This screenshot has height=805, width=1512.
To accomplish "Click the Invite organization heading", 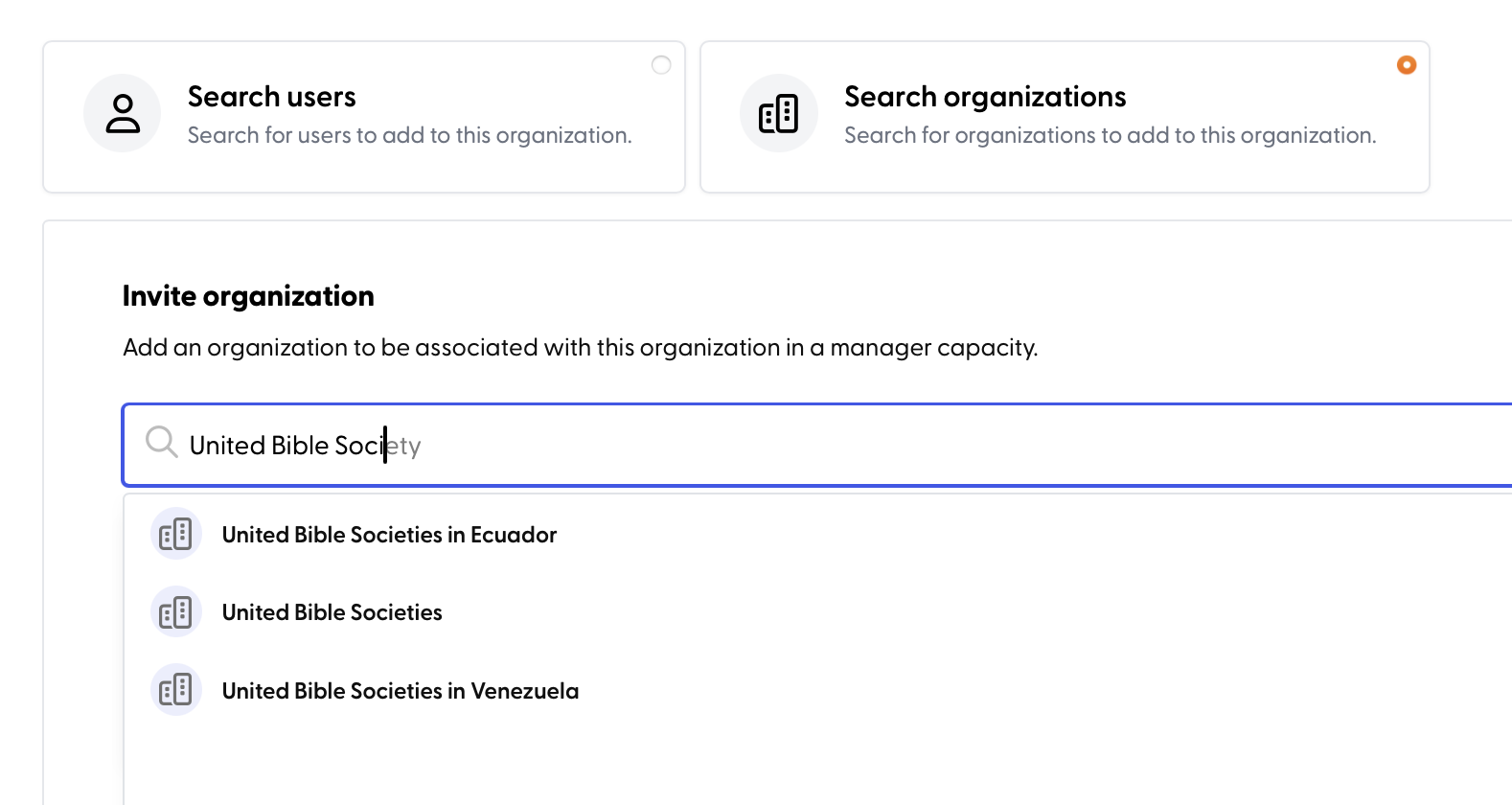I will click(x=248, y=296).
